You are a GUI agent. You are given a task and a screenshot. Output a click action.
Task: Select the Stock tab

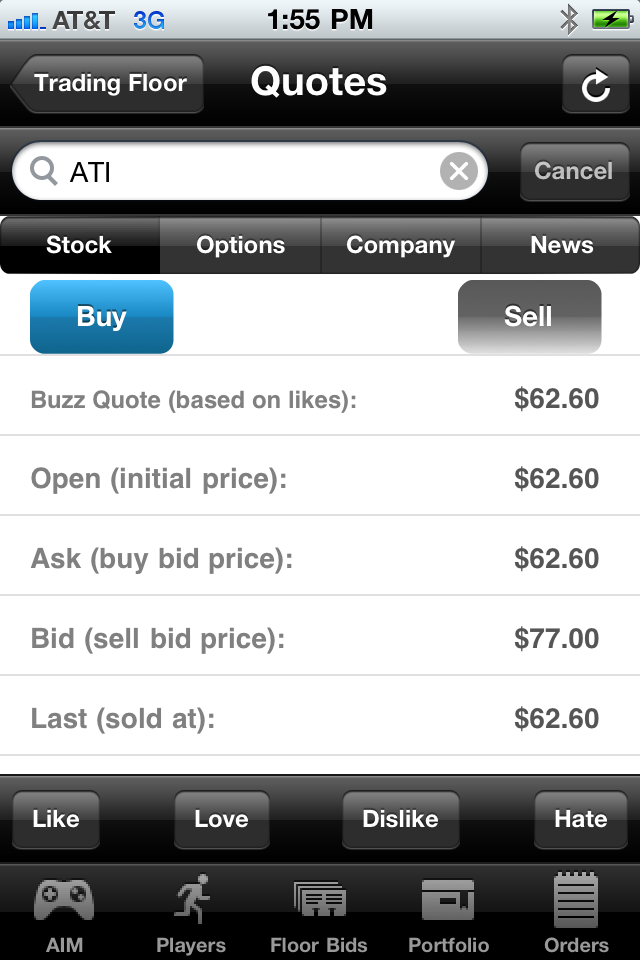coord(79,245)
